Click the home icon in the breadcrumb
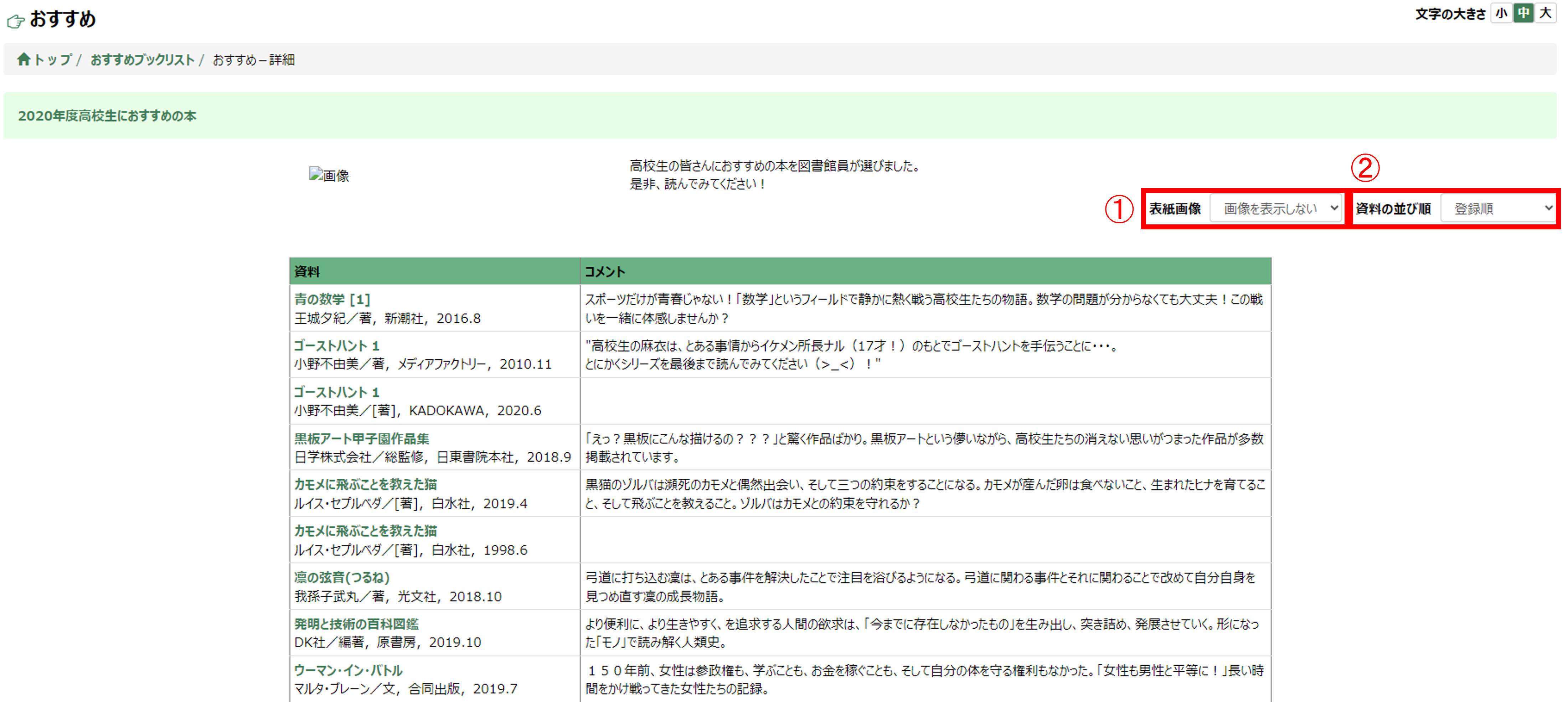The image size is (1568, 702). coord(24,59)
